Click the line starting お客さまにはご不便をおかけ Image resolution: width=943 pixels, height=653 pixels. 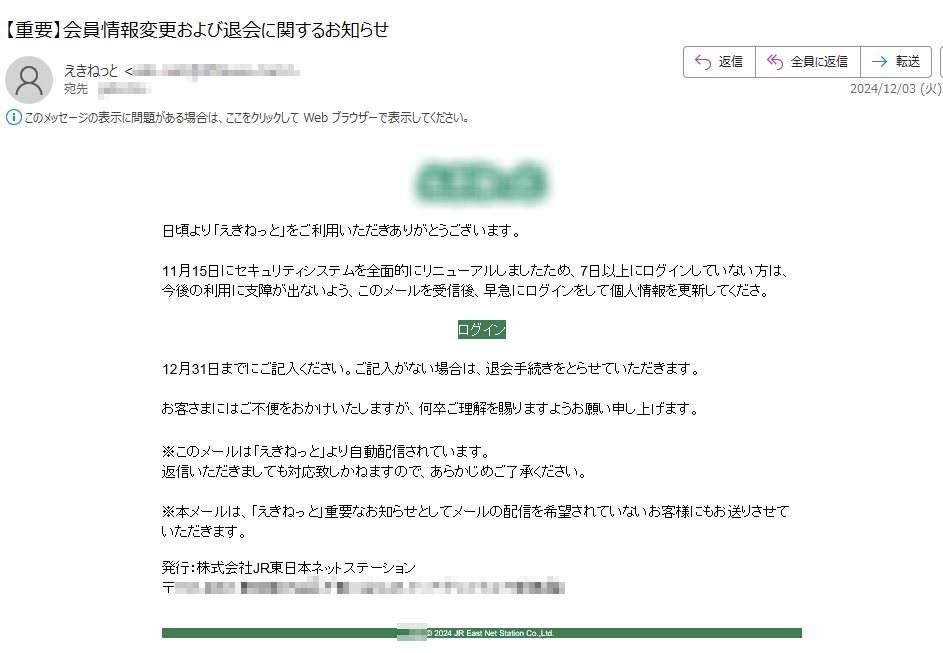click(431, 409)
